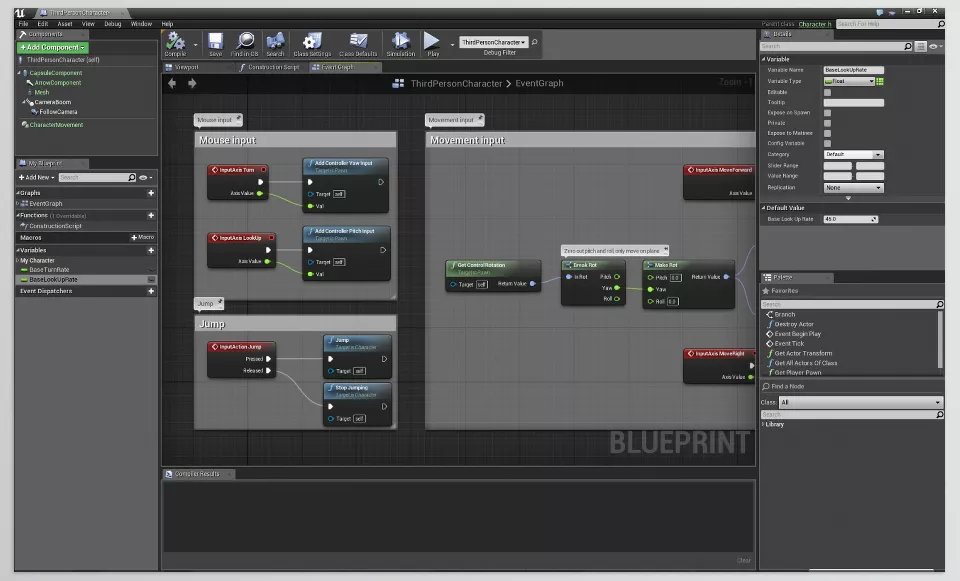Open the File menu
This screenshot has width=960, height=581.
coord(23,24)
